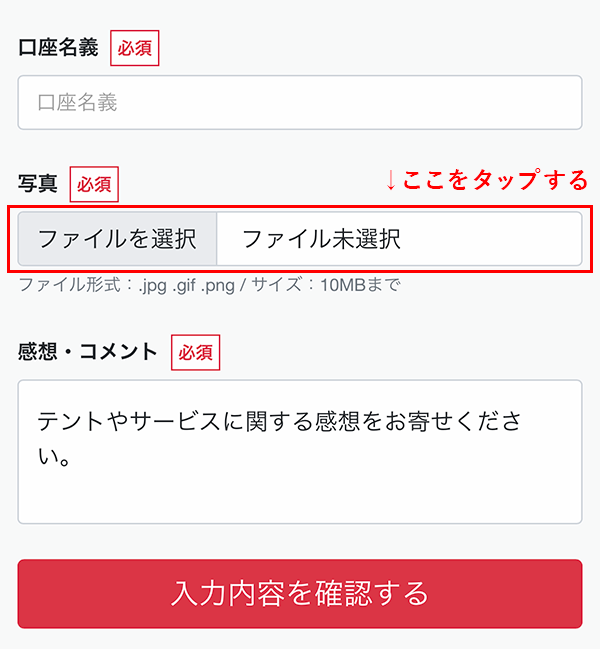Click the 10MBまで size limit note
This screenshot has width=600, height=649.
tap(361, 285)
